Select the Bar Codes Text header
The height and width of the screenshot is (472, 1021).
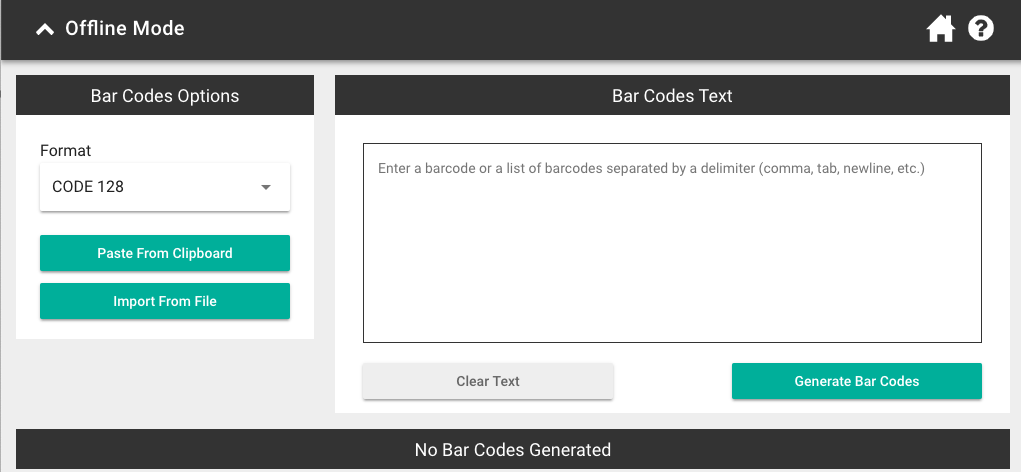pyautogui.click(x=672, y=96)
